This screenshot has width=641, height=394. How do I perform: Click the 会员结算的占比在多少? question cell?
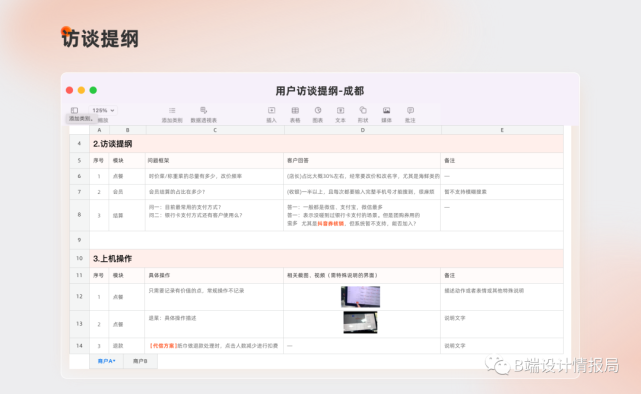pyautogui.click(x=214, y=192)
